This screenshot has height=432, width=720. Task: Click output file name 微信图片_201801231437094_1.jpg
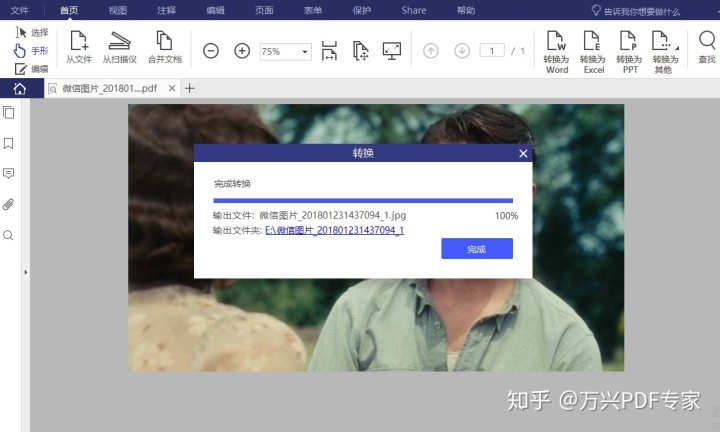[332, 215]
